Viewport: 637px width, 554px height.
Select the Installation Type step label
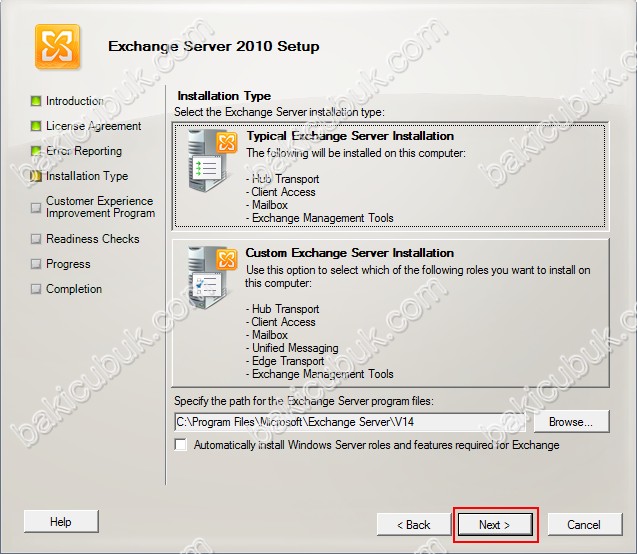tap(87, 176)
